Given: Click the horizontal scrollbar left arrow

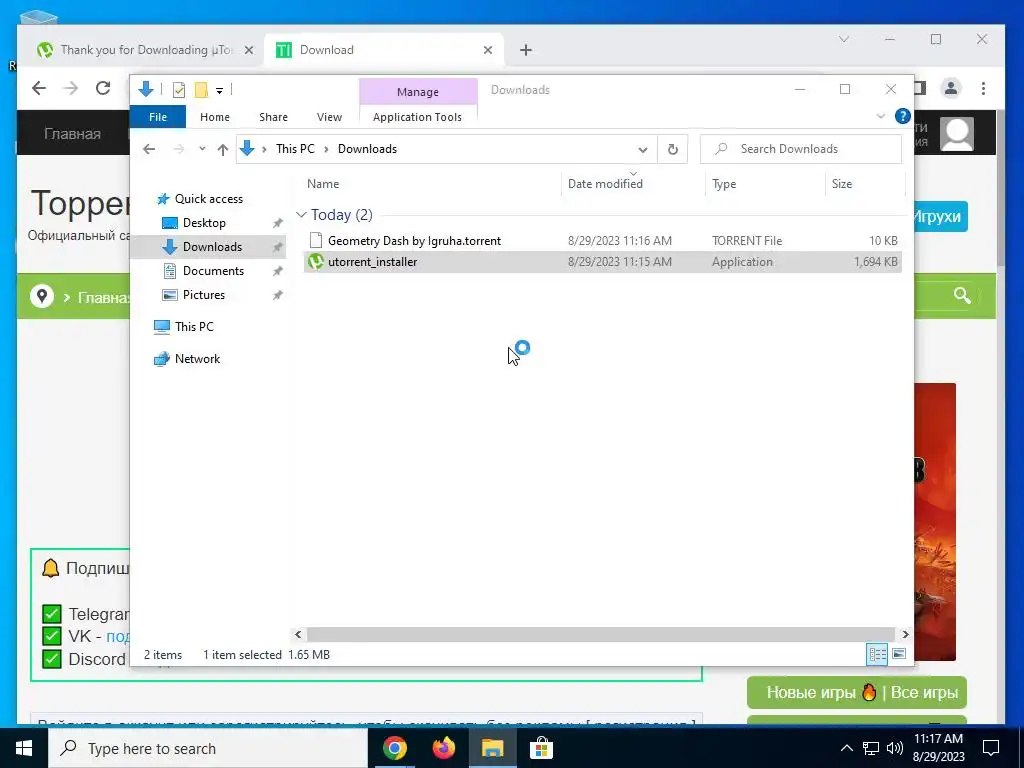Looking at the screenshot, I should coord(298,634).
